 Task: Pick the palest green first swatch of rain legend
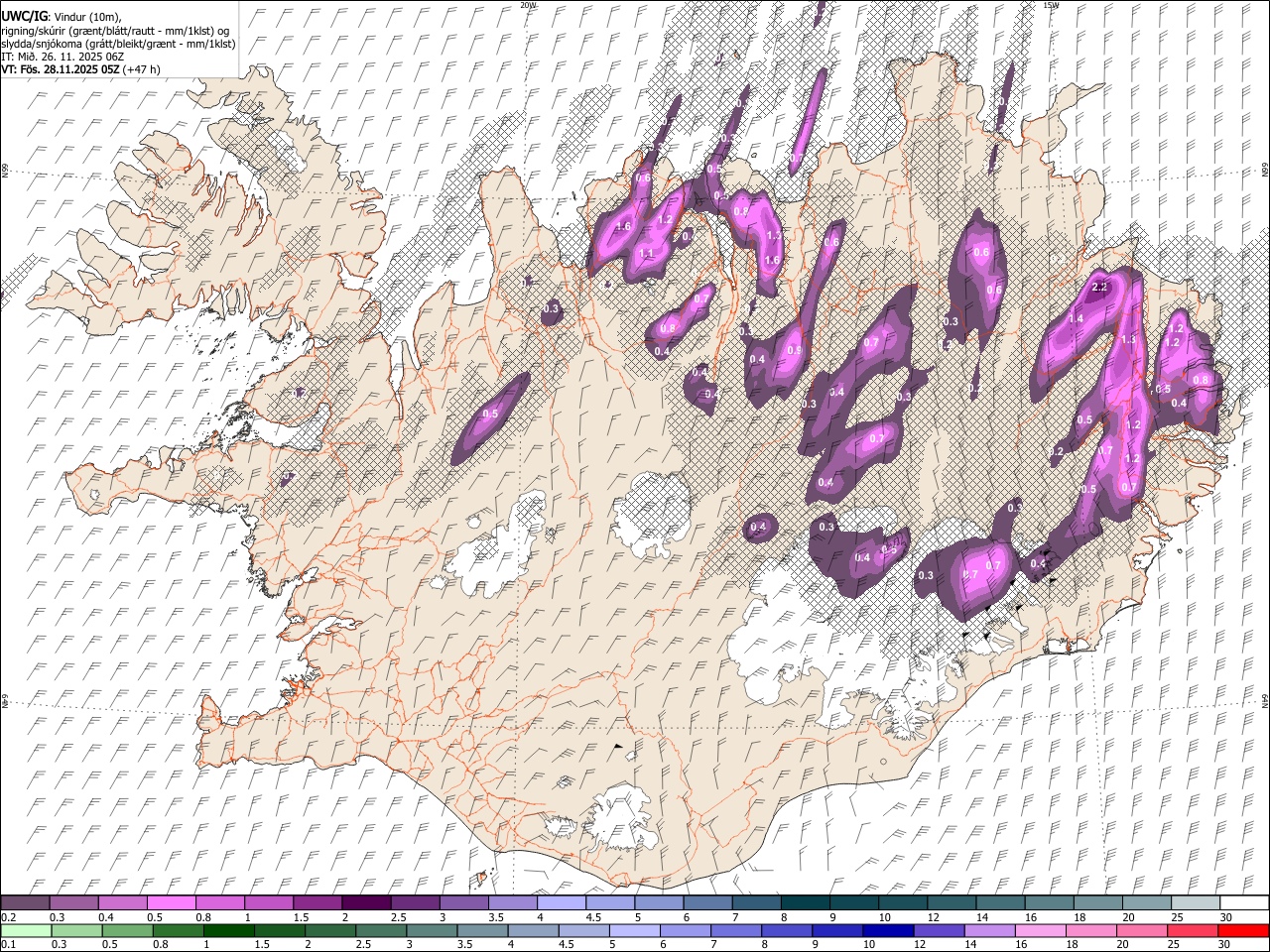(x=25, y=930)
